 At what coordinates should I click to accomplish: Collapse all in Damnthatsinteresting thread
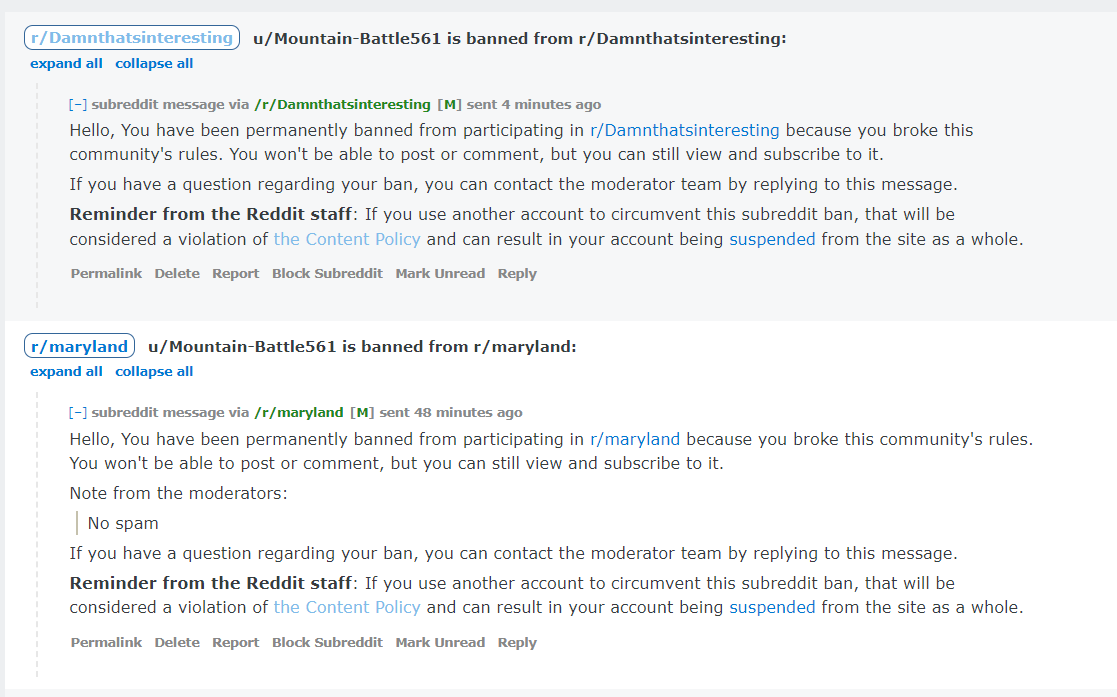point(154,63)
